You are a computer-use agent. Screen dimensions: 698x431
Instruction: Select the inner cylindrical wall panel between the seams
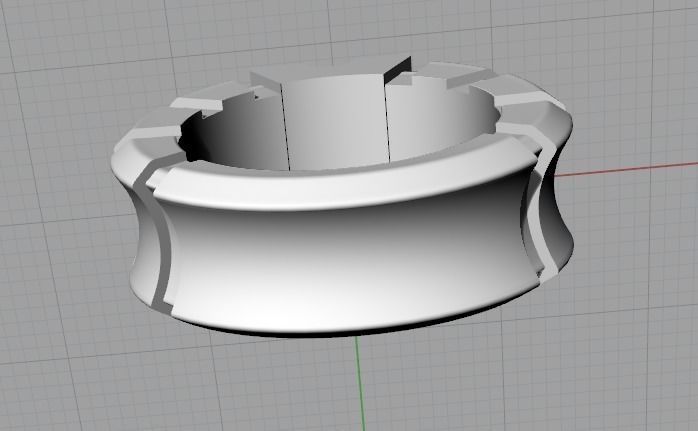pyautogui.click(x=335, y=123)
